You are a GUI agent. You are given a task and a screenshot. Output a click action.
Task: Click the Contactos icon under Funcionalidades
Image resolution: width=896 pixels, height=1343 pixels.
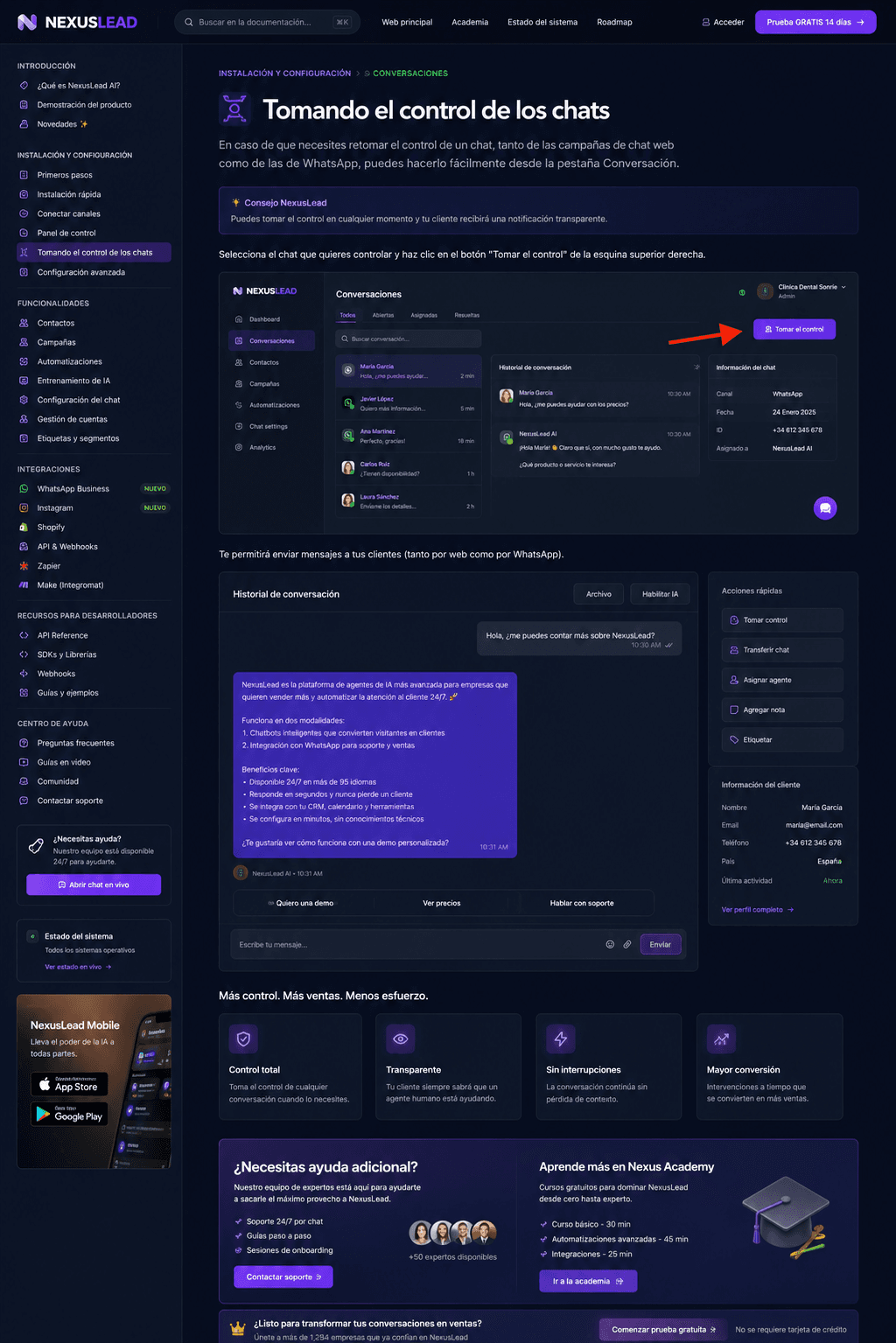pos(24,323)
